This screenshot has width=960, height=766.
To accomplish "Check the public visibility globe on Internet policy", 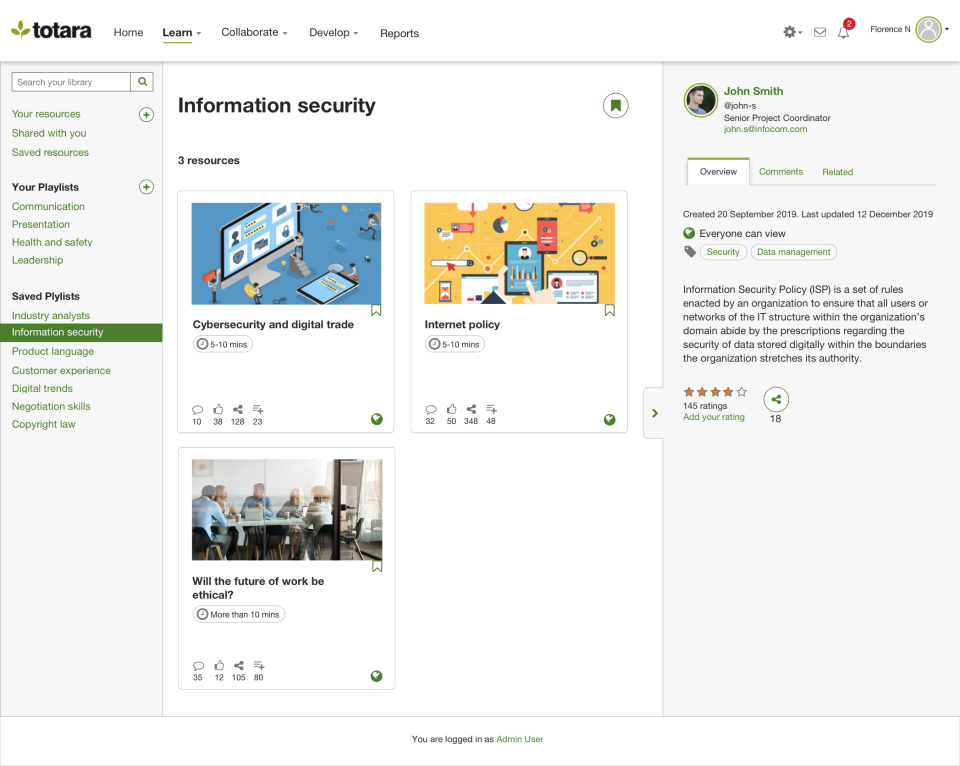I will 609,420.
